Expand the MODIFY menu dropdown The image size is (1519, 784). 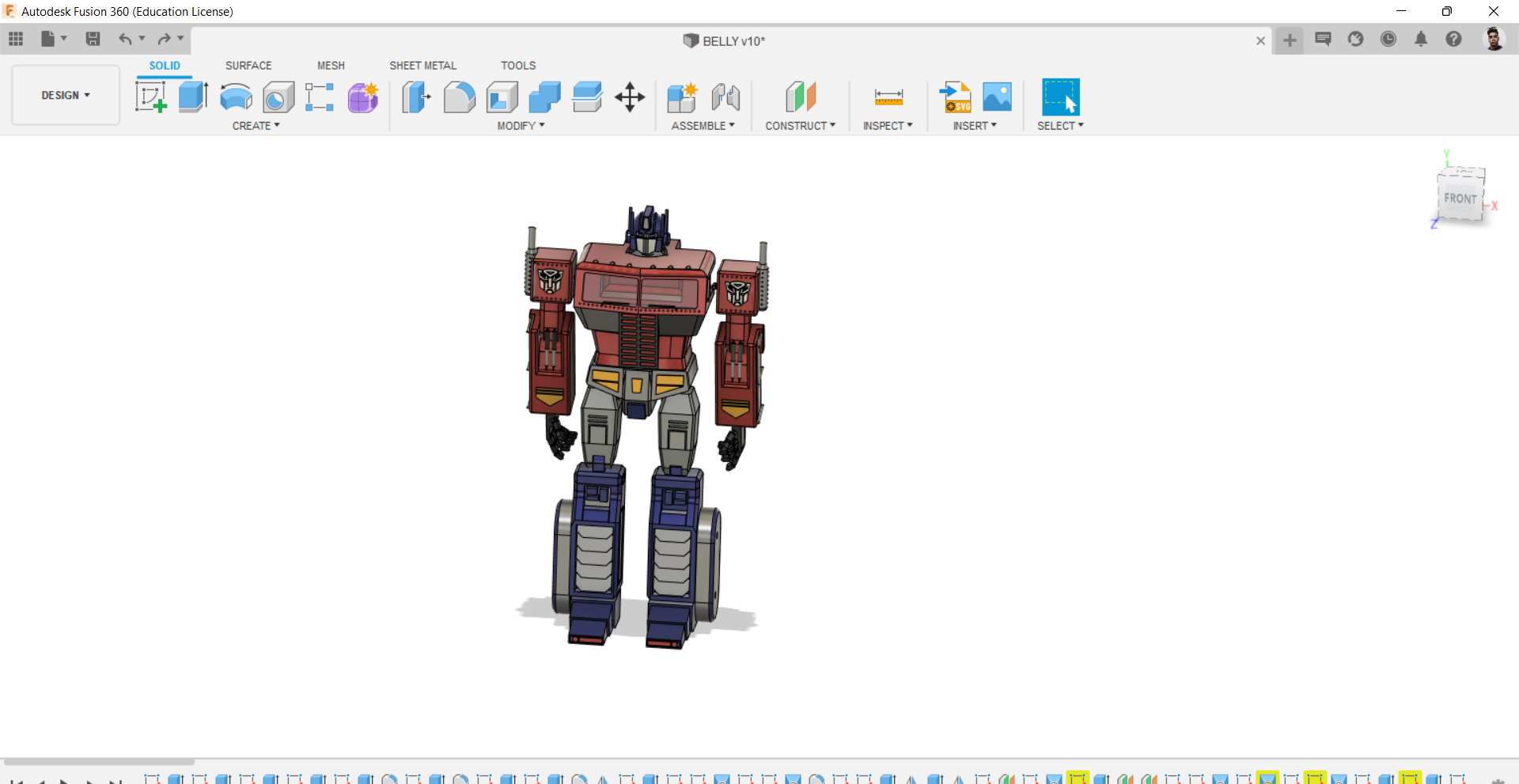521,126
